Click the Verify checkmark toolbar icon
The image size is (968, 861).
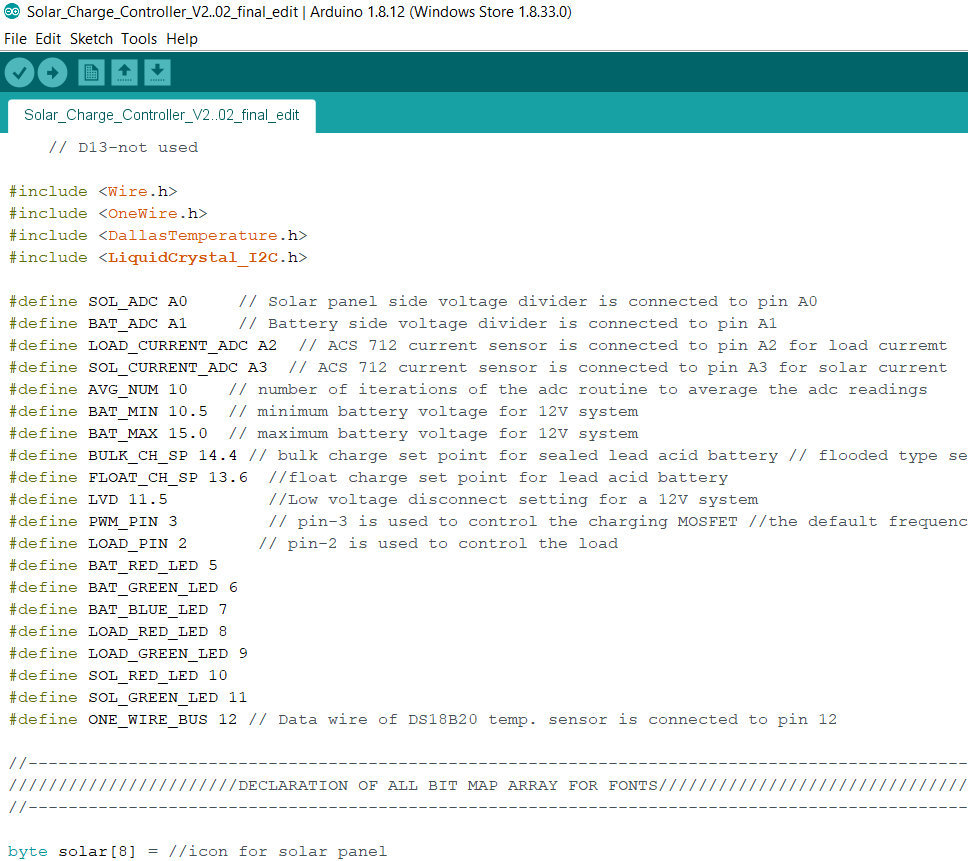19,72
